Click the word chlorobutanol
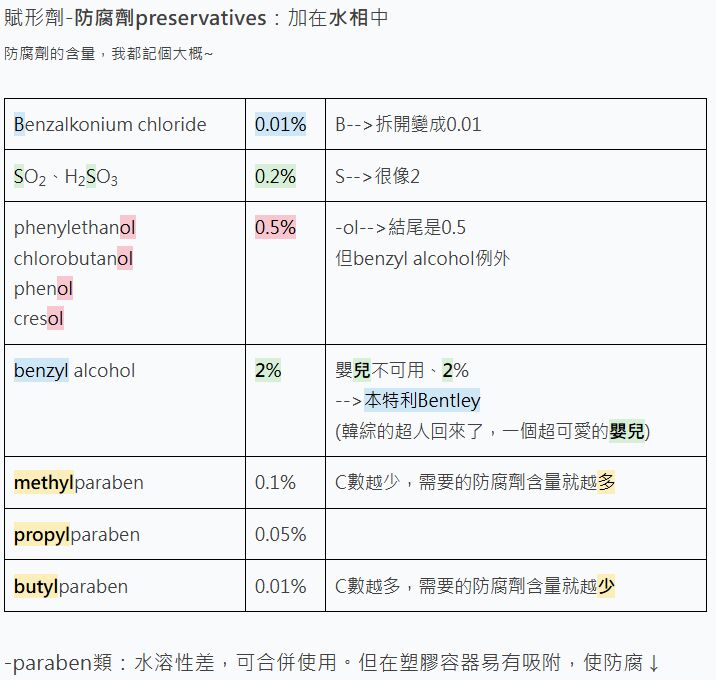 pyautogui.click(x=73, y=259)
